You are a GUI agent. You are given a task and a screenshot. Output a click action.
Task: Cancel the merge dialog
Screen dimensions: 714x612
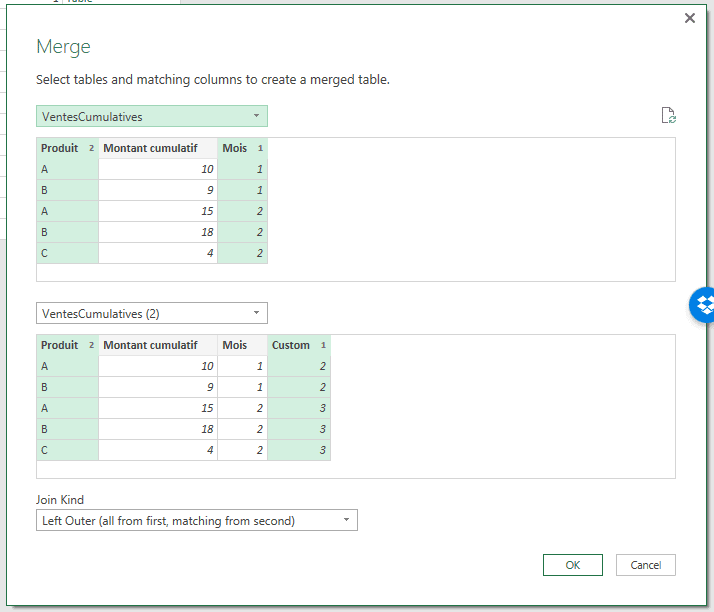pos(645,565)
